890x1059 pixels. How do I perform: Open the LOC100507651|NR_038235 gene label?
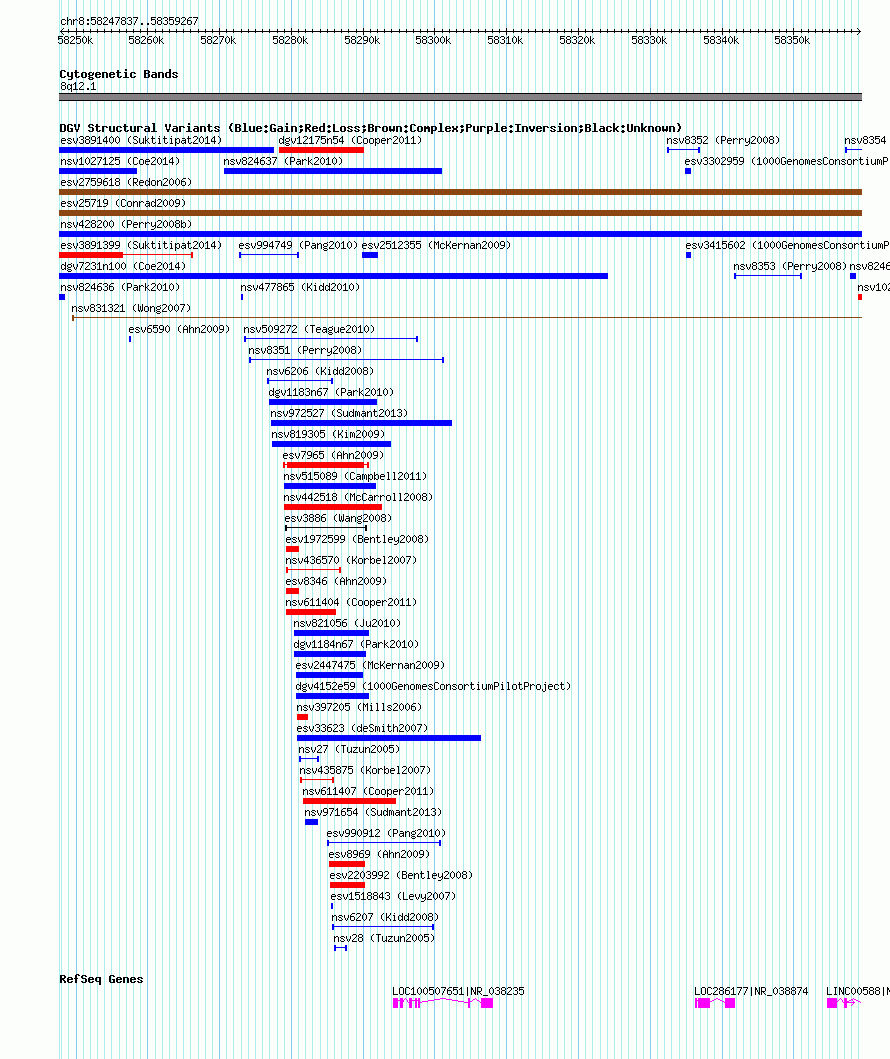[x=459, y=991]
